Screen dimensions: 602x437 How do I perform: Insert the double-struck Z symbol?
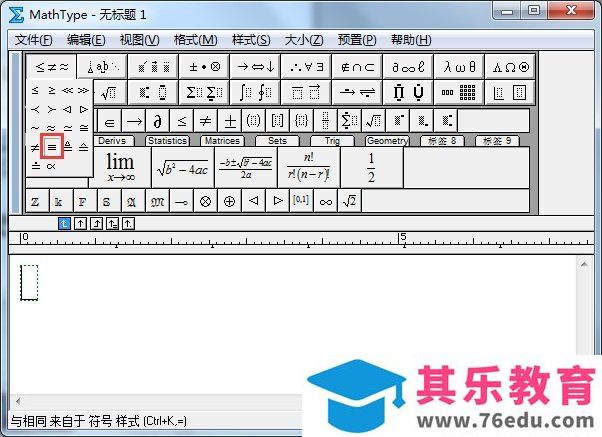(35, 201)
